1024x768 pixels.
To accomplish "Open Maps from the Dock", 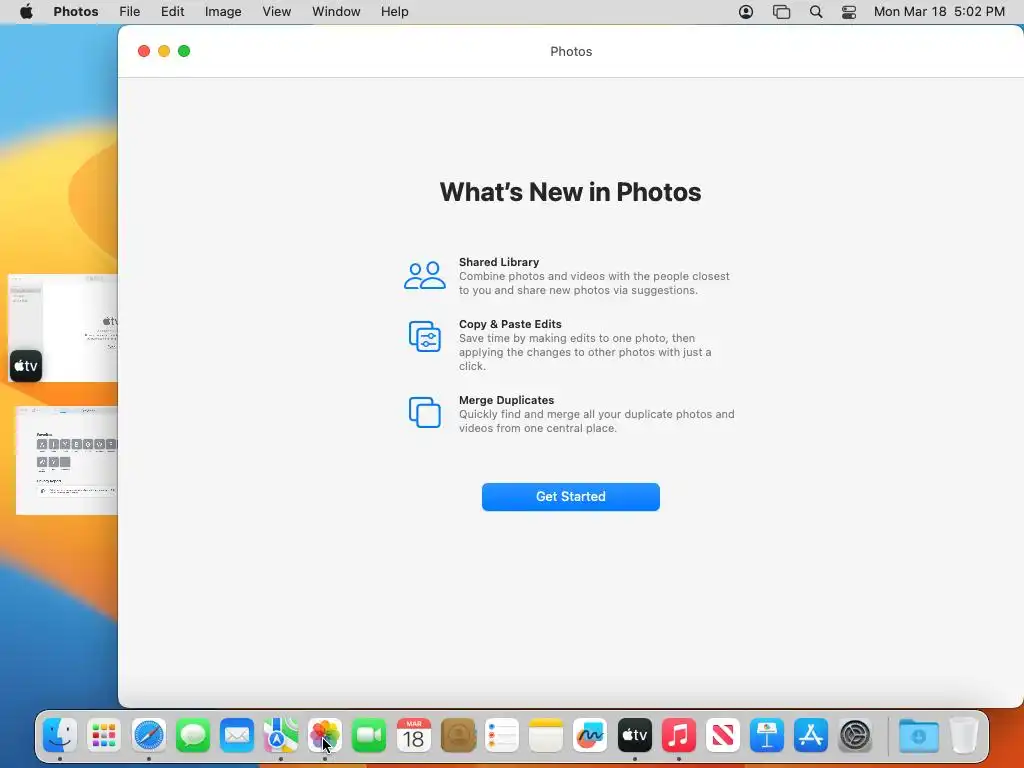I will point(281,736).
